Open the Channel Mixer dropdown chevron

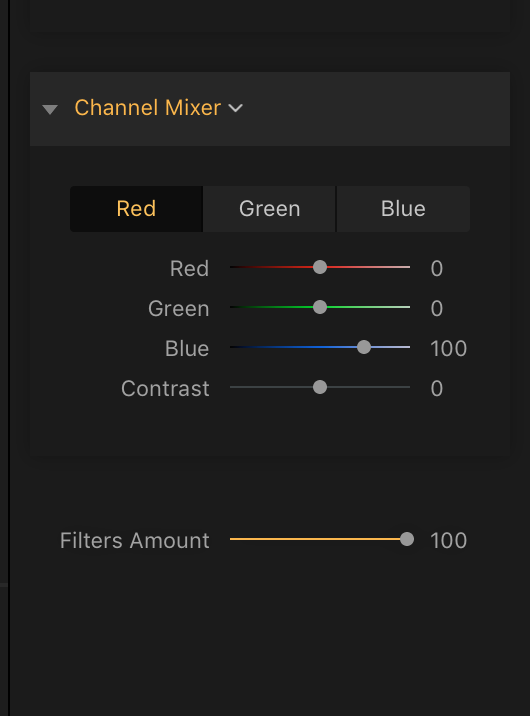pyautogui.click(x=236, y=108)
